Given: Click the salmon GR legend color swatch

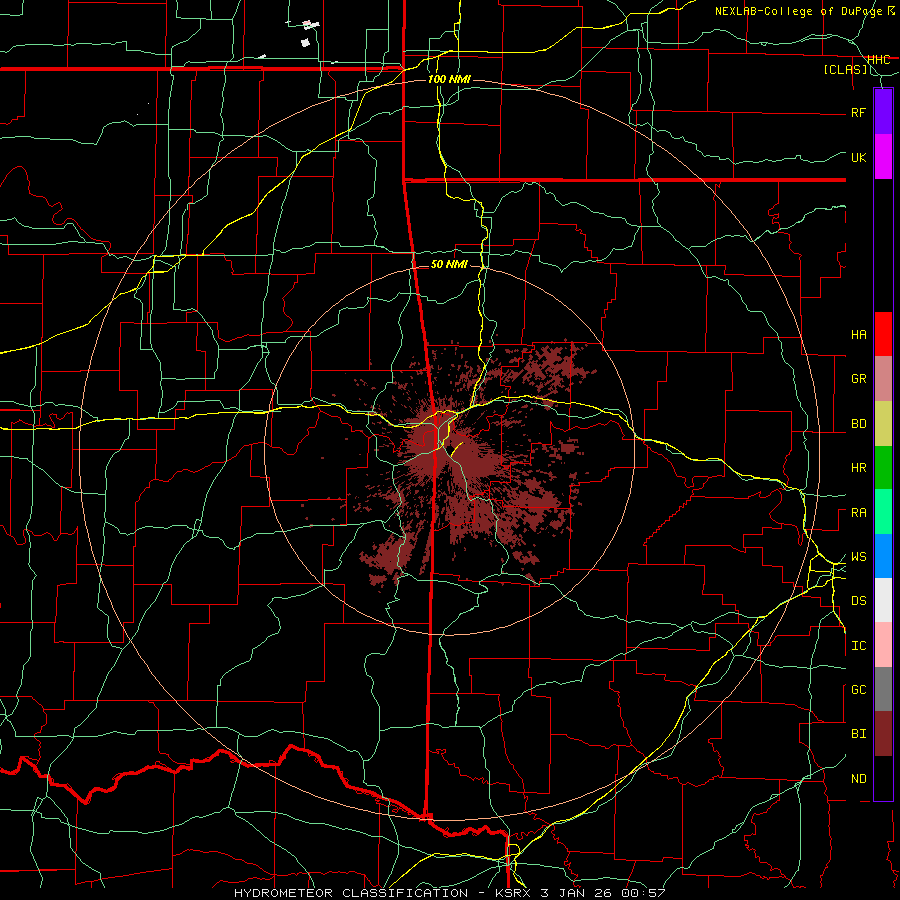Looking at the screenshot, I should 883,379.
